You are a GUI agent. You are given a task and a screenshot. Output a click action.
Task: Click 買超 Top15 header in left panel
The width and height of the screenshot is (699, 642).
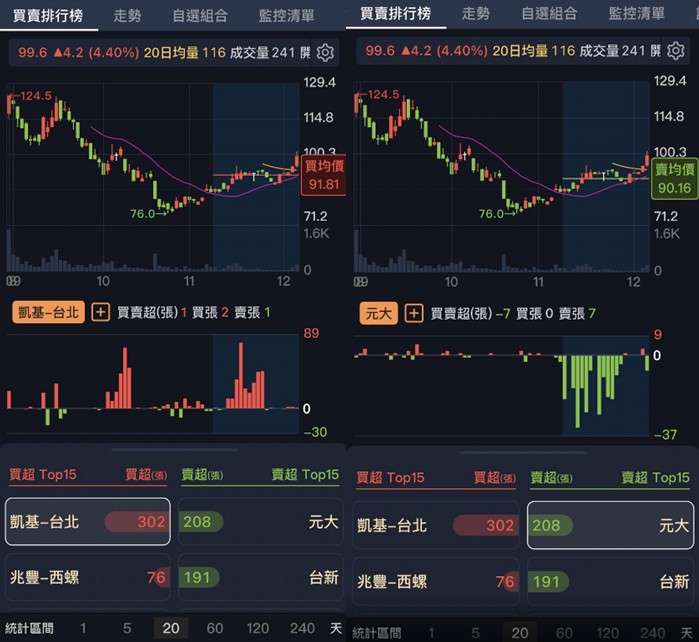tap(43, 474)
